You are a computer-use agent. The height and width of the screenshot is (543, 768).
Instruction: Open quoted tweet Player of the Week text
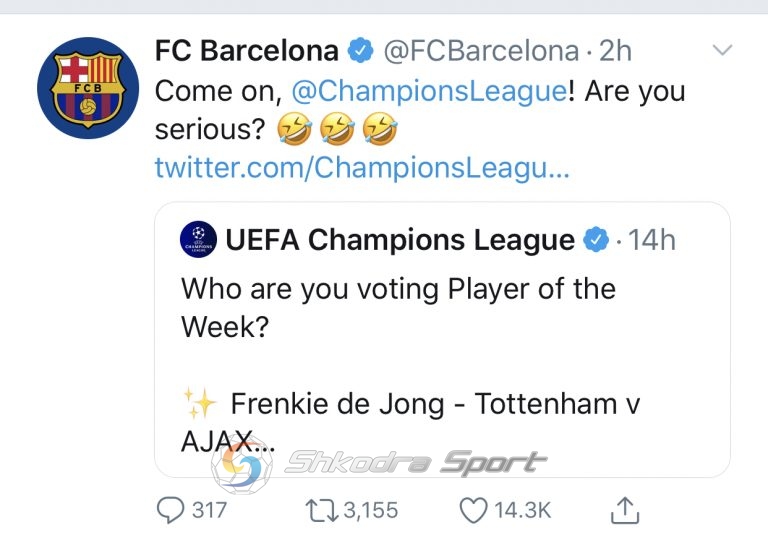tap(398, 307)
